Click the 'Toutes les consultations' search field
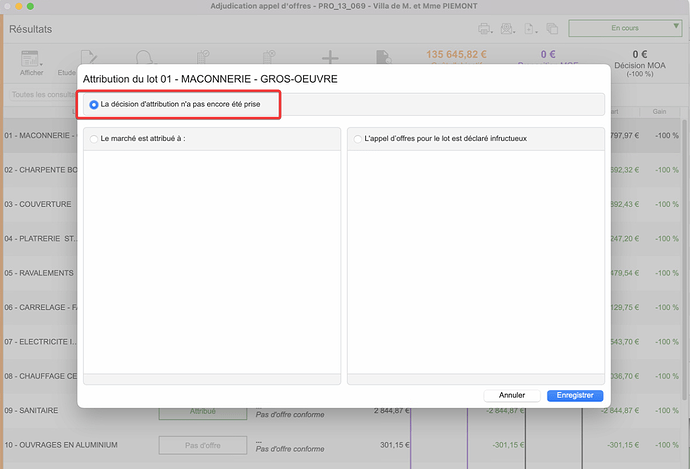The height and width of the screenshot is (469, 690). pos(40,95)
